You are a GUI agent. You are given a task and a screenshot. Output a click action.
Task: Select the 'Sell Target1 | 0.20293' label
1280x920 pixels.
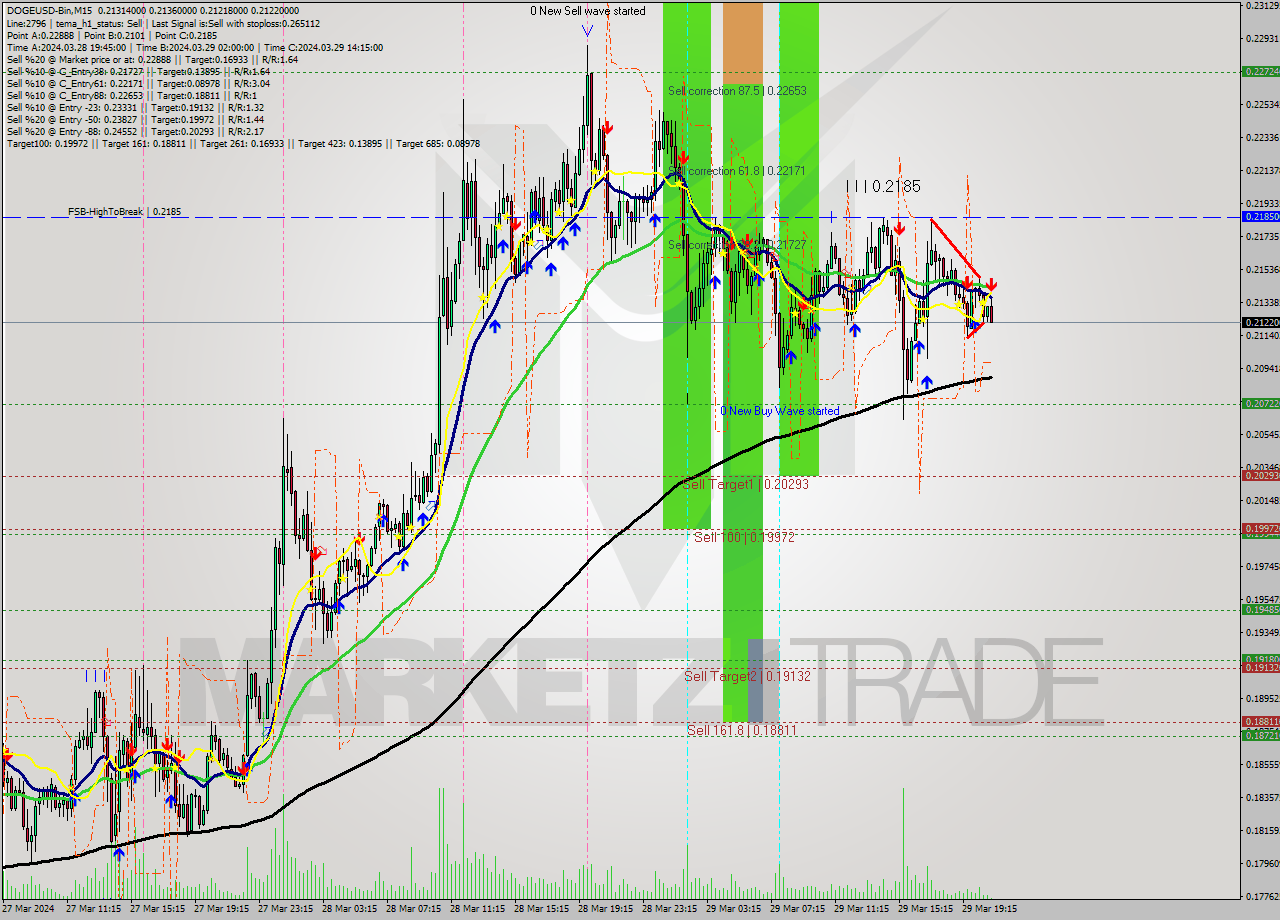coord(745,484)
